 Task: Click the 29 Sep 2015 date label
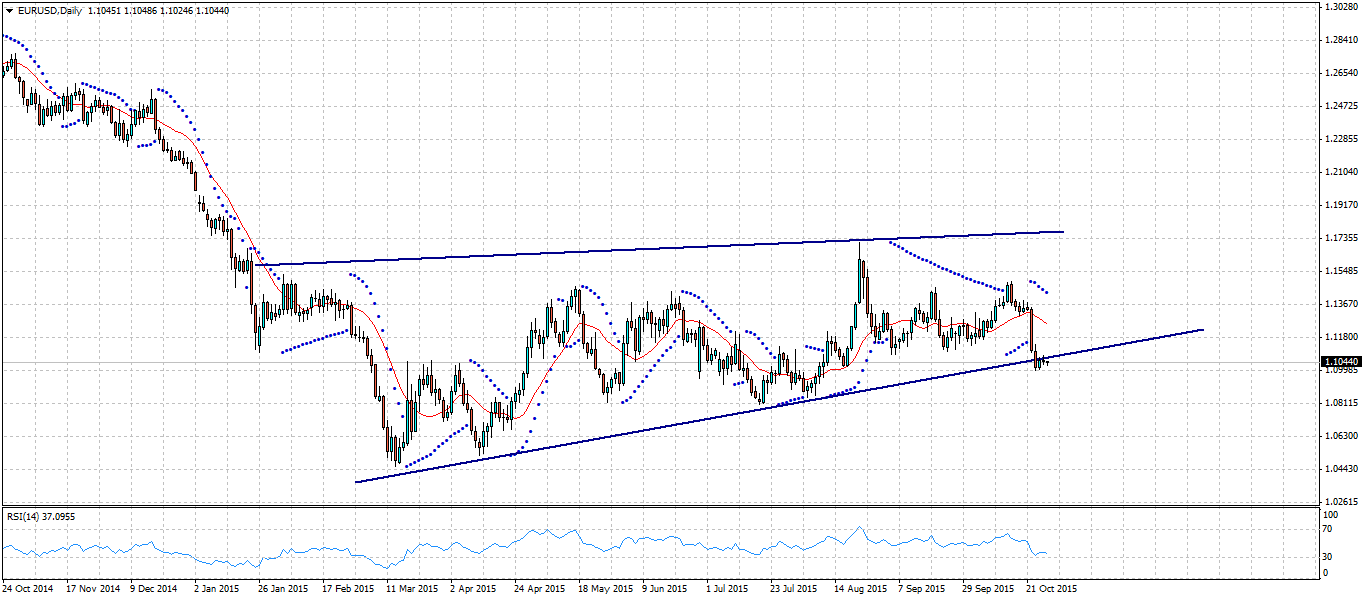(x=987, y=588)
